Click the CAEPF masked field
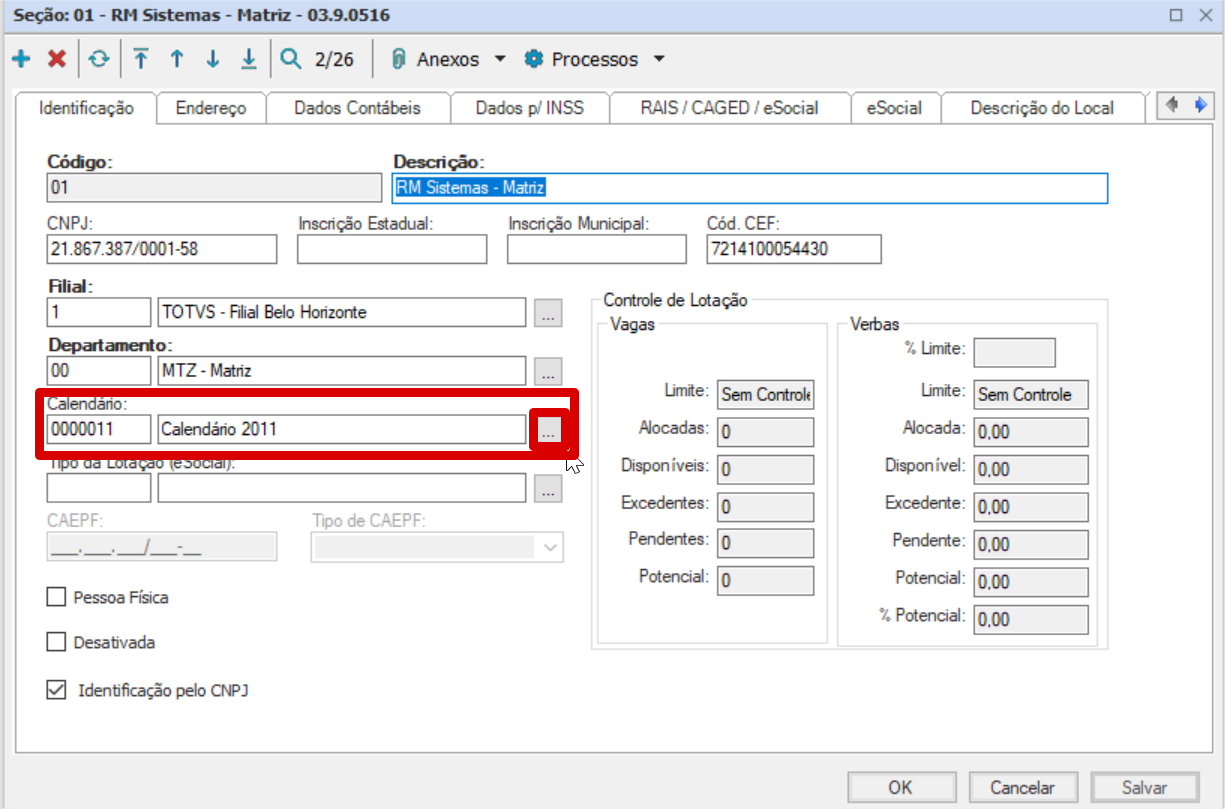Screen dimensions: 1225x809 [162, 547]
